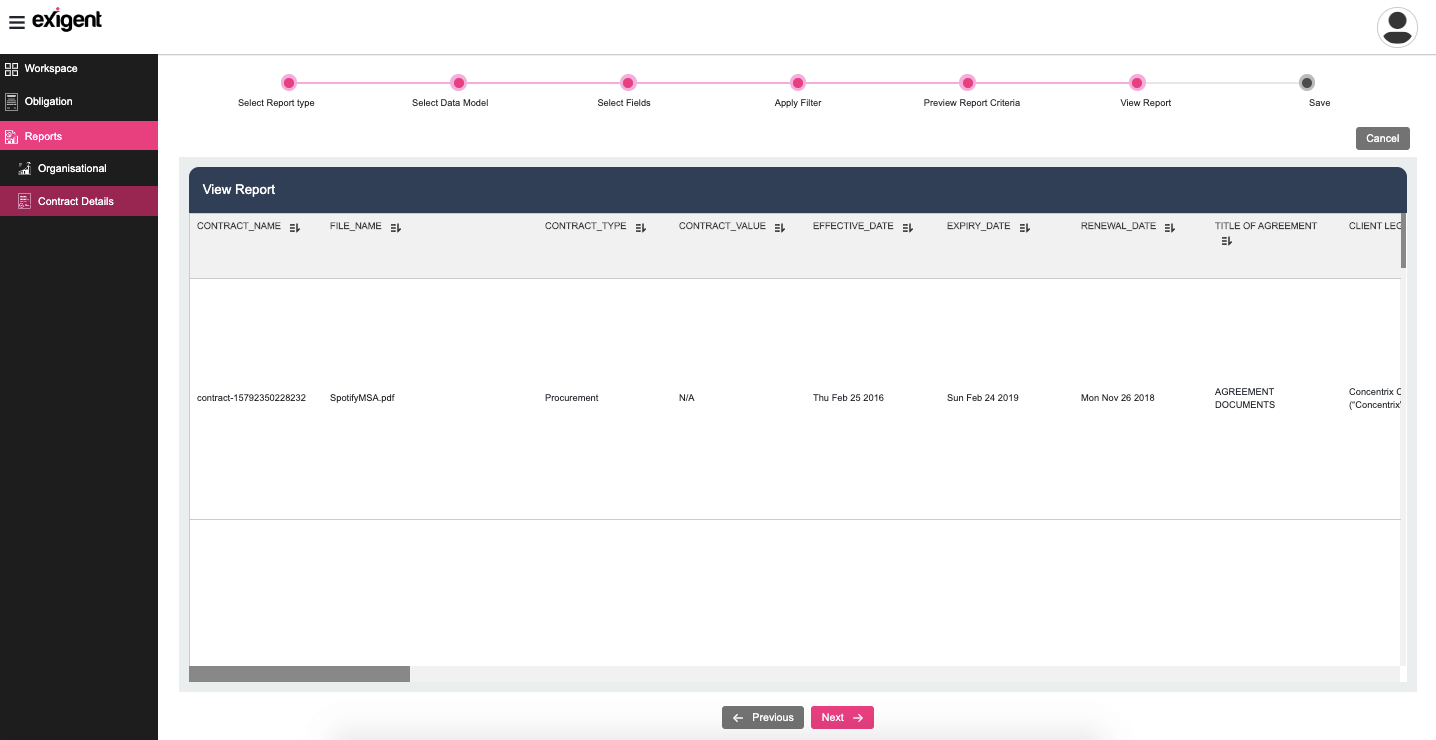Viewport: 1436px width, 740px height.
Task: Click the N/A contract value cell
Action: 686,398
